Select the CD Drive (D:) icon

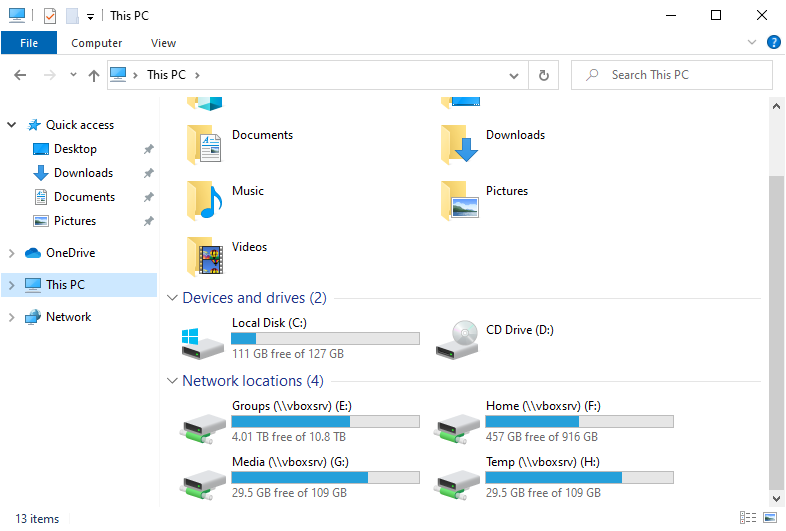tap(457, 340)
